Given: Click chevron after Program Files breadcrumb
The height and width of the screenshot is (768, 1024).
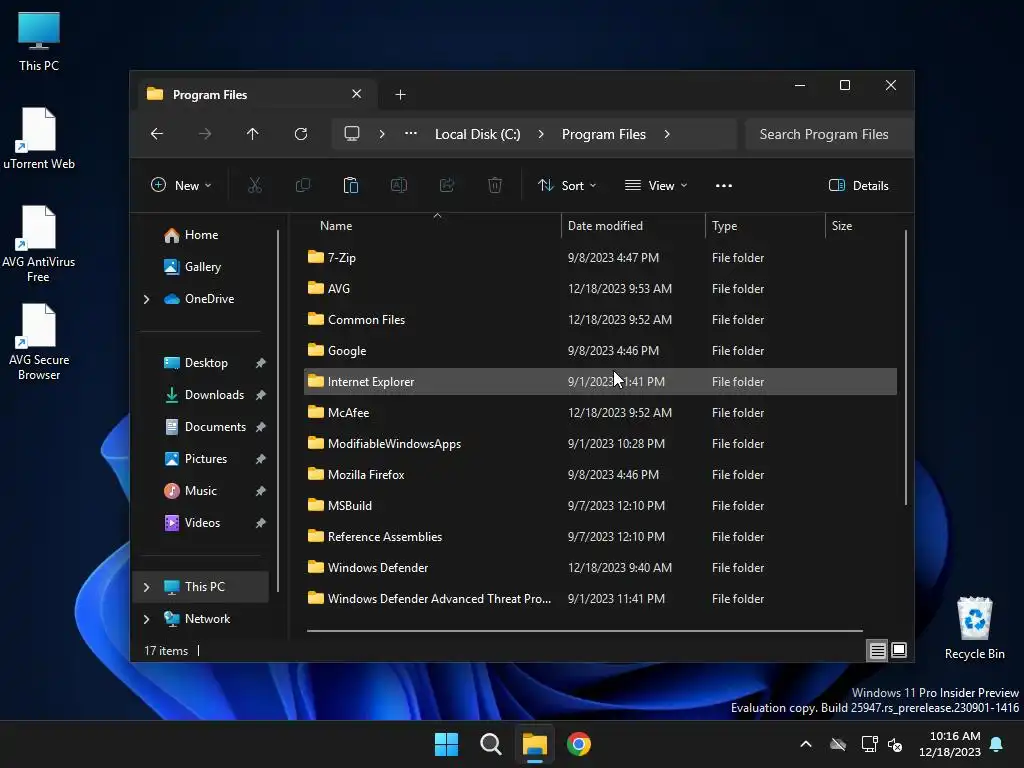Looking at the screenshot, I should pos(667,134).
